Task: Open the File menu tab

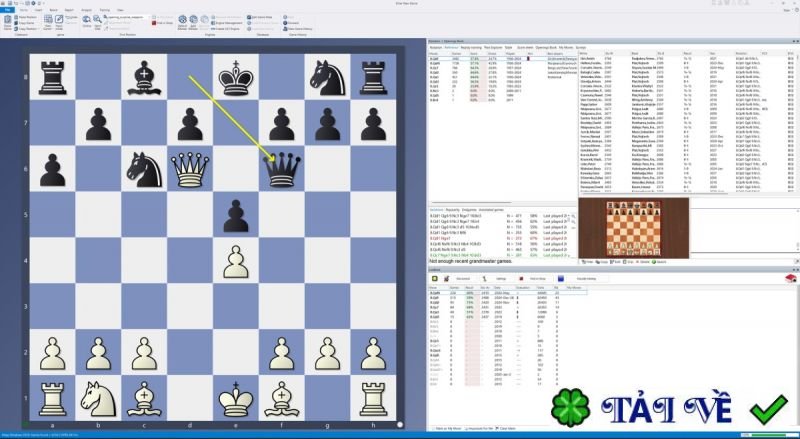Action: point(8,10)
